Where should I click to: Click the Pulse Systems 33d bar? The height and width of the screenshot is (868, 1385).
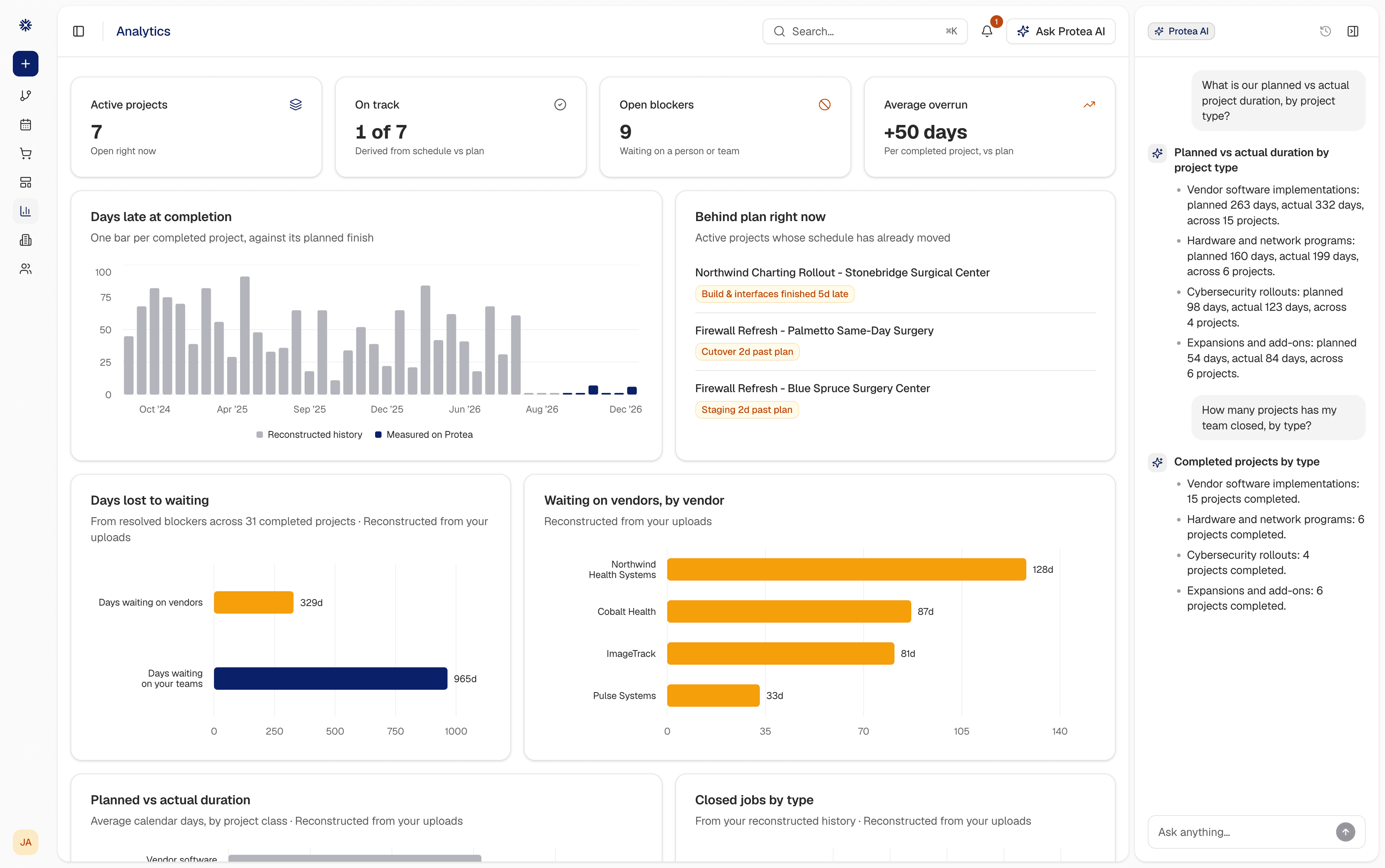click(713, 696)
